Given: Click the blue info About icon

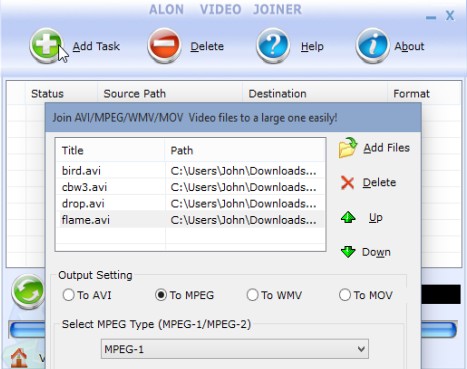Looking at the screenshot, I should [x=372, y=45].
